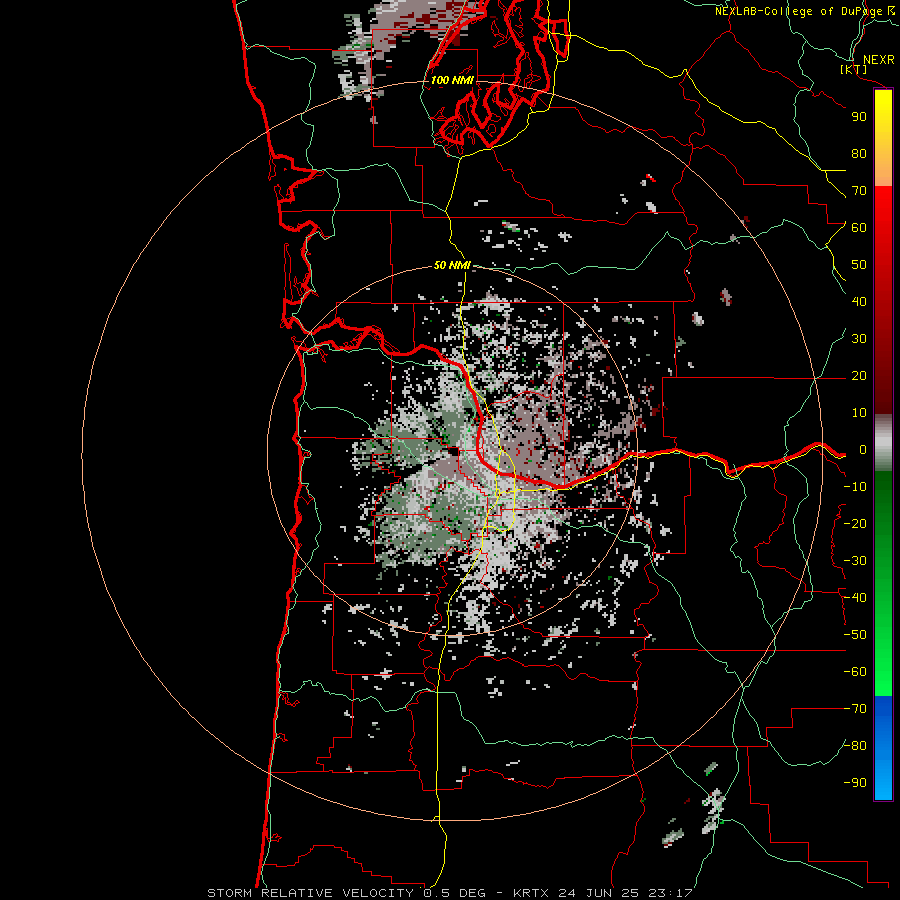Click the 10 value on the velocity scale
The width and height of the screenshot is (900, 900).
coord(859,413)
